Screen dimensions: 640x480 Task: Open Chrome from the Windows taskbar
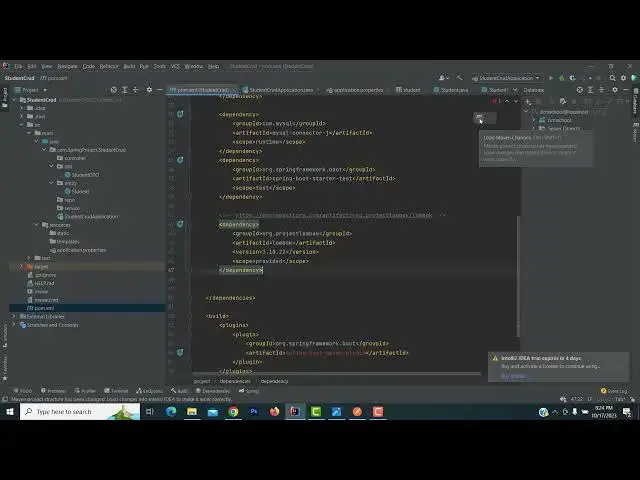(233, 411)
